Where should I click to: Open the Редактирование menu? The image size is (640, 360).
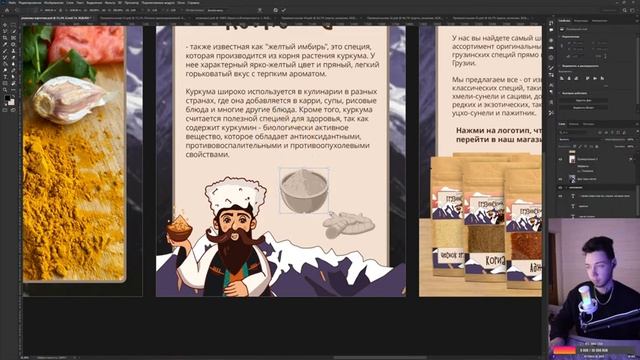30,2
